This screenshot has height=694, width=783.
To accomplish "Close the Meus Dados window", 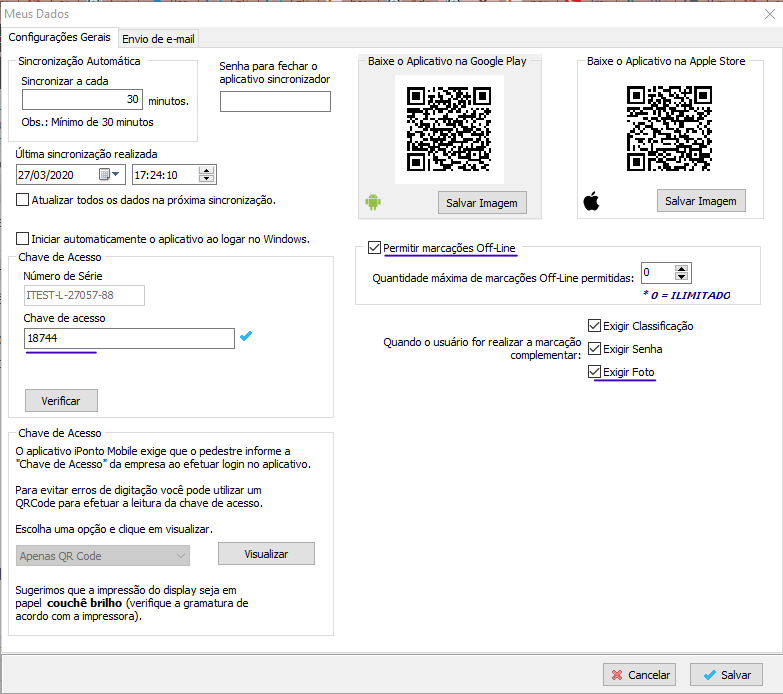I will click(x=766, y=13).
